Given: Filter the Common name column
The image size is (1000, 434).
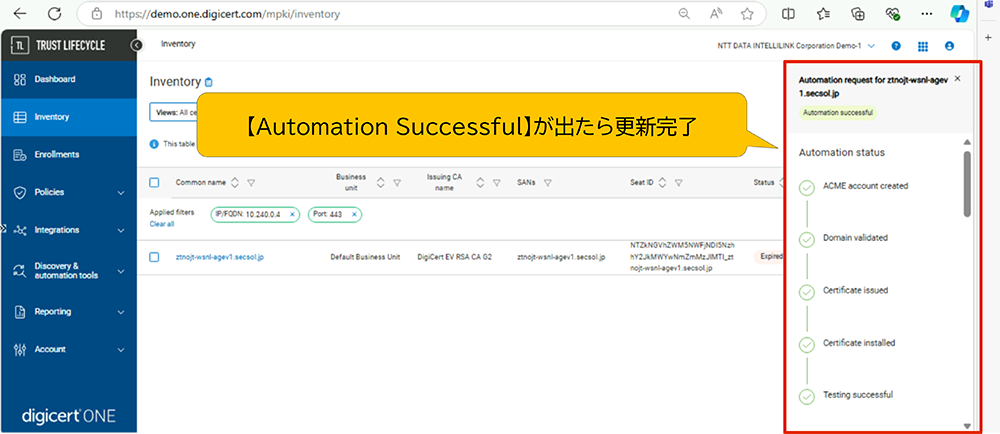Looking at the screenshot, I should (251, 183).
